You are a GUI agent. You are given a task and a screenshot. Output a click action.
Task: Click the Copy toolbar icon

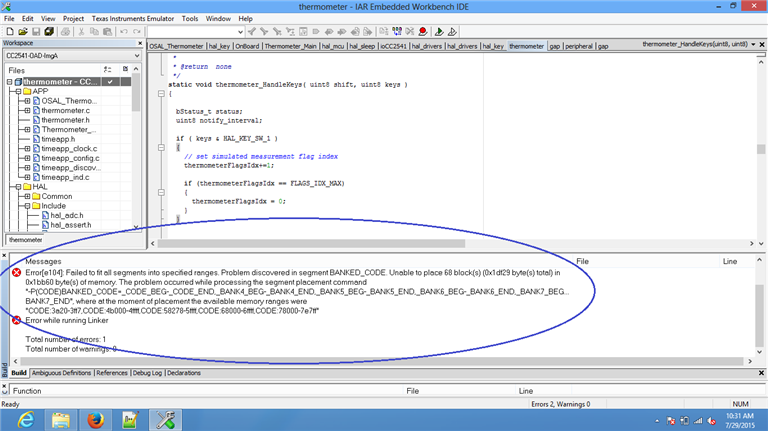pos(94,31)
